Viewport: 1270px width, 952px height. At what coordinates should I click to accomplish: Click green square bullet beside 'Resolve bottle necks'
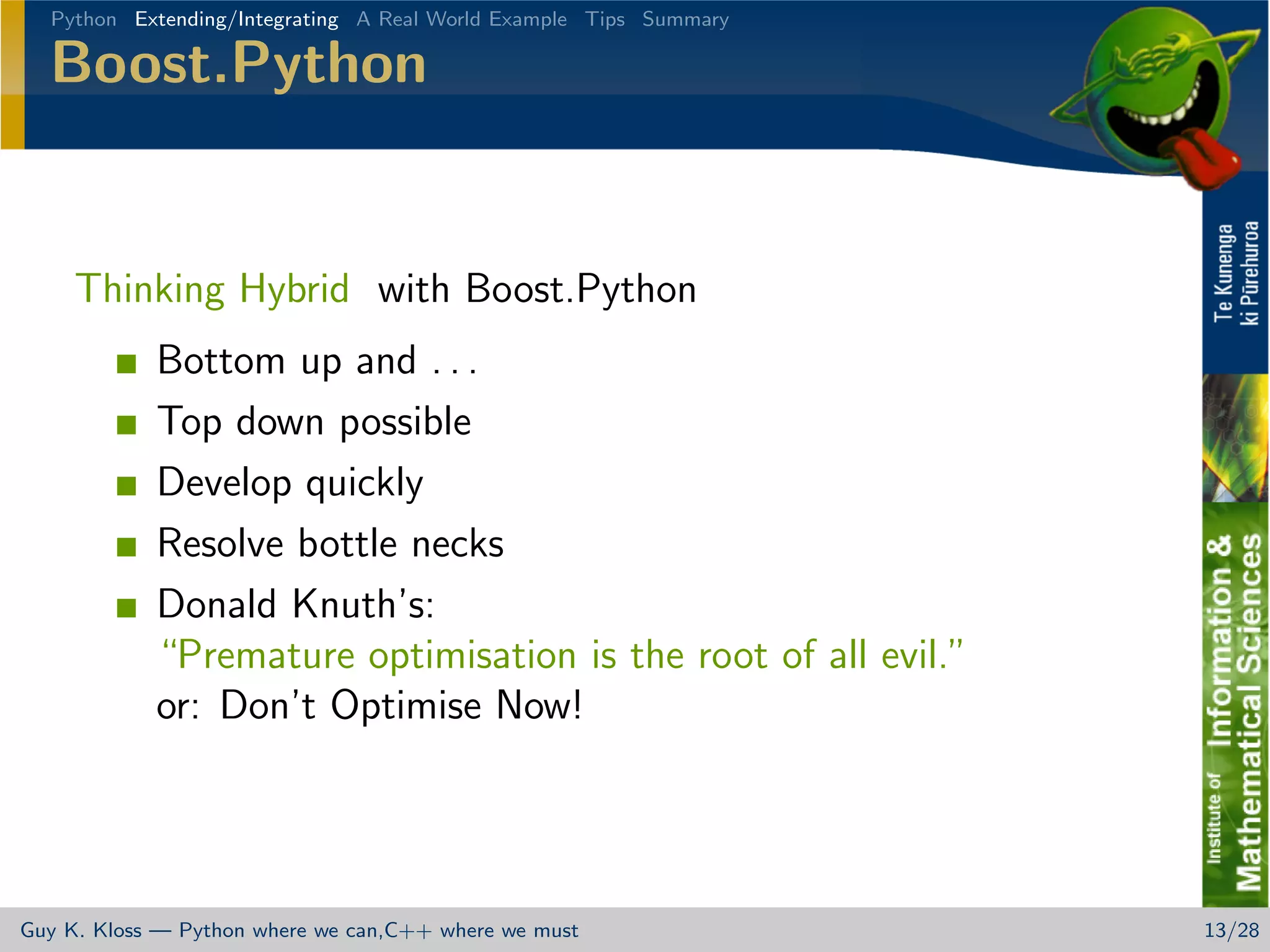pyautogui.click(x=127, y=547)
